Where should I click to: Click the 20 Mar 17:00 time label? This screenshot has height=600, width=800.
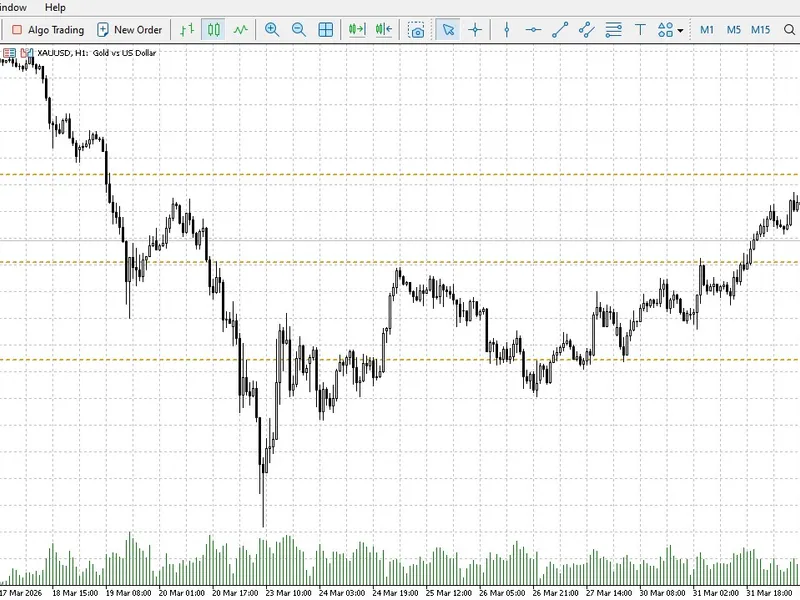pyautogui.click(x=235, y=593)
